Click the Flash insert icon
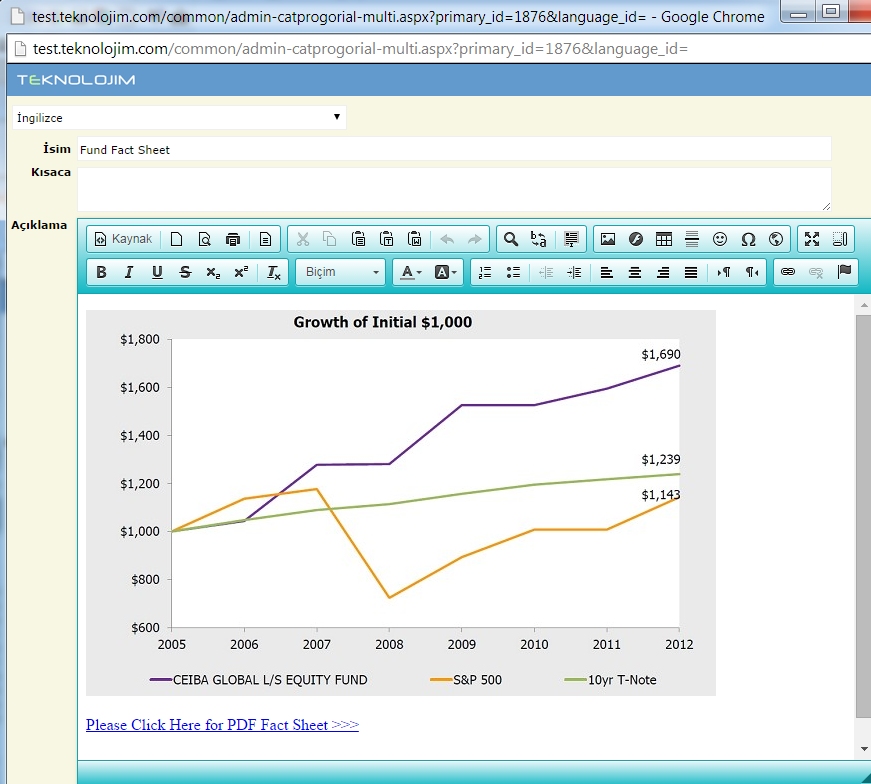This screenshot has width=871, height=784. click(636, 239)
